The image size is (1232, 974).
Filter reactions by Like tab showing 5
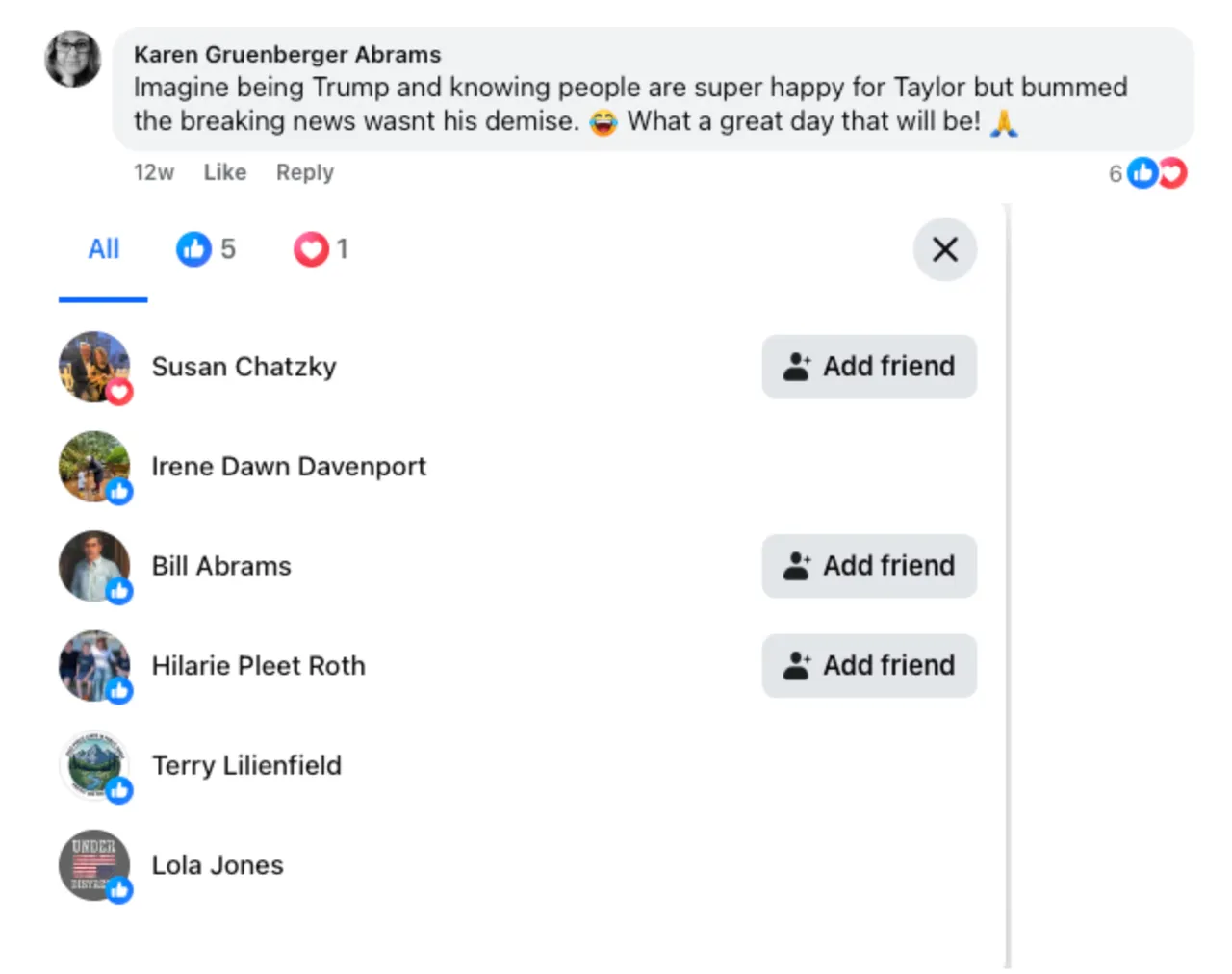[206, 249]
